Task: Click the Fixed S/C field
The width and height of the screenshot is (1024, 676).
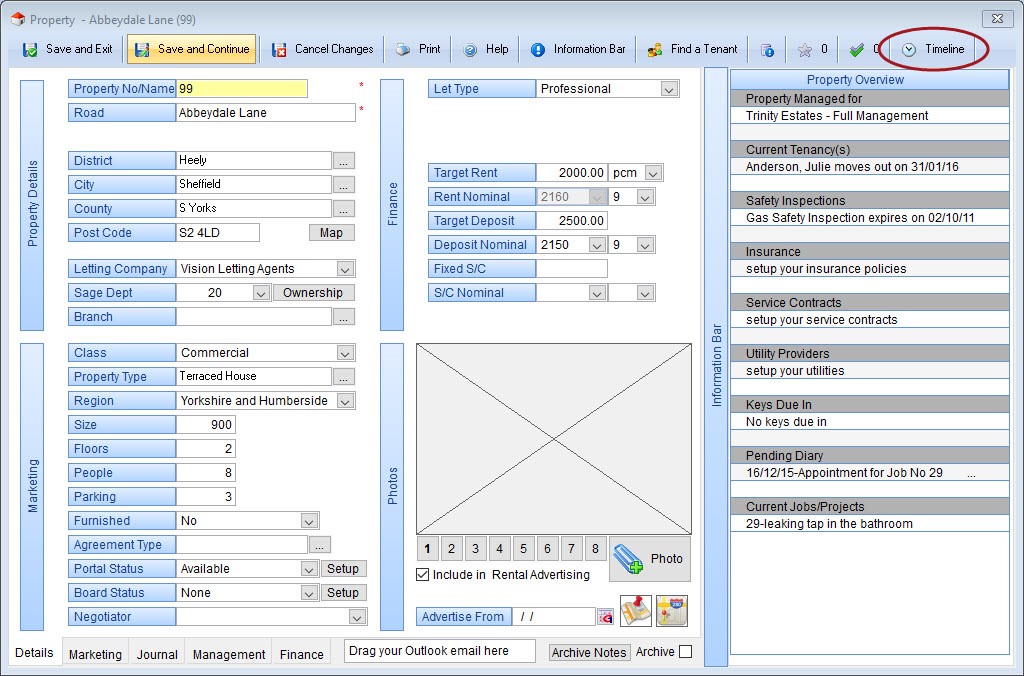Action: [571, 268]
